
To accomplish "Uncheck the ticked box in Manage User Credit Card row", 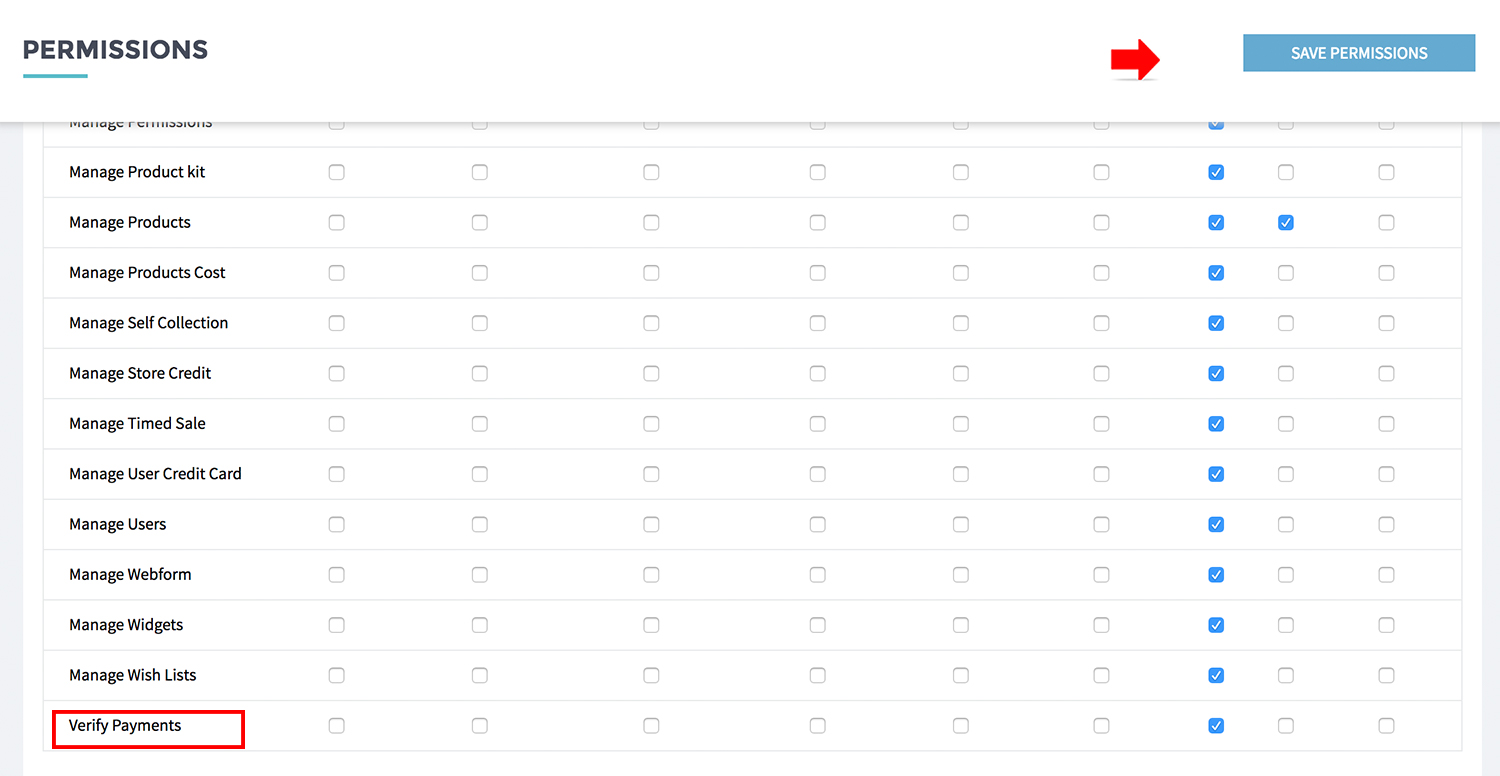I will coord(1216,474).
